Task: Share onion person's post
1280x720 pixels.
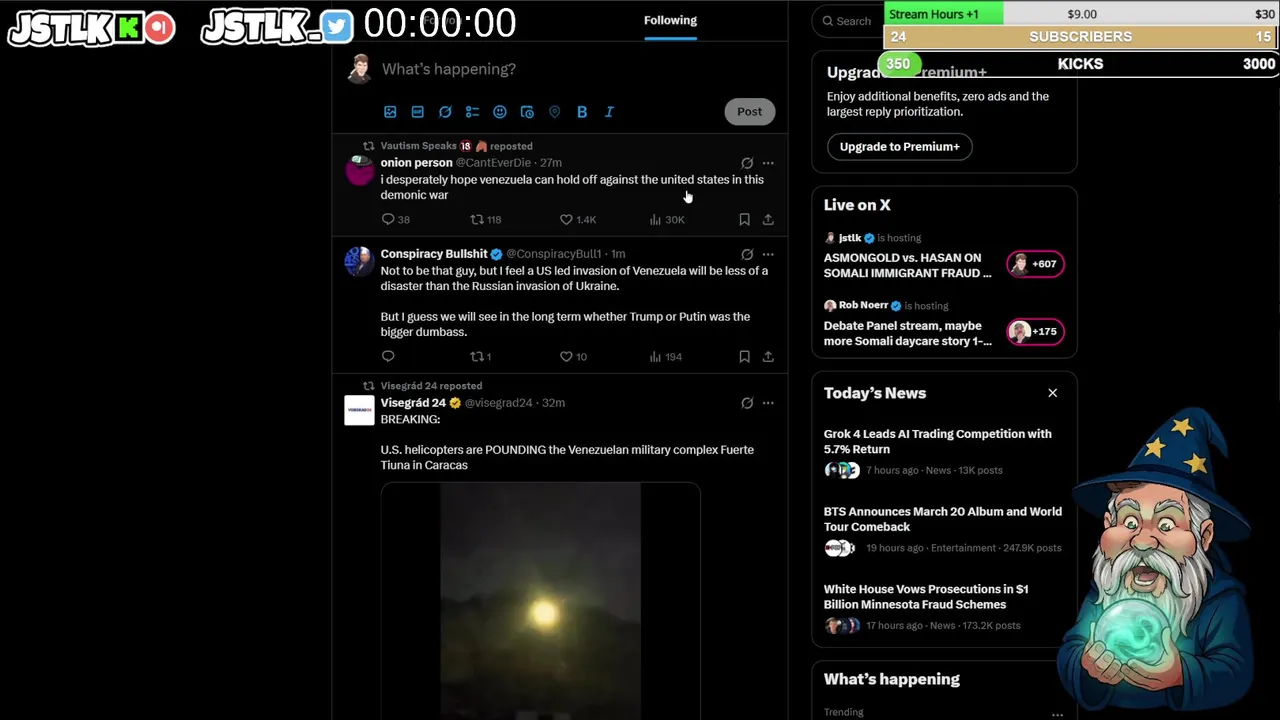Action: tap(768, 219)
